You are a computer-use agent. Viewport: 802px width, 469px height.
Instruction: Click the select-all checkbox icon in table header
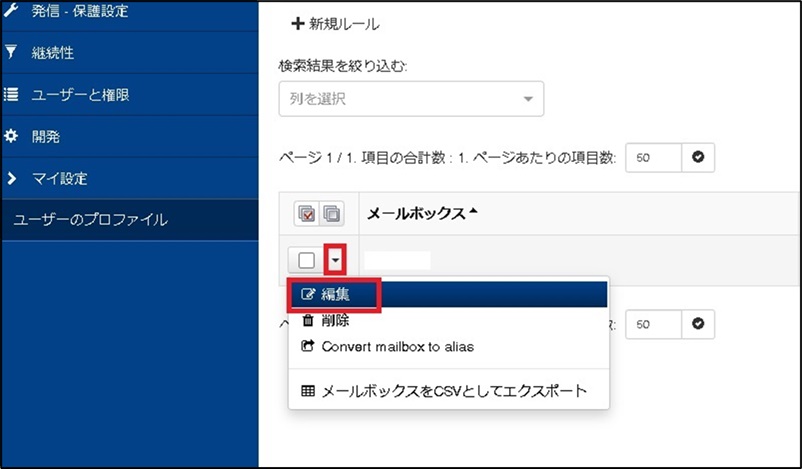click(x=306, y=213)
